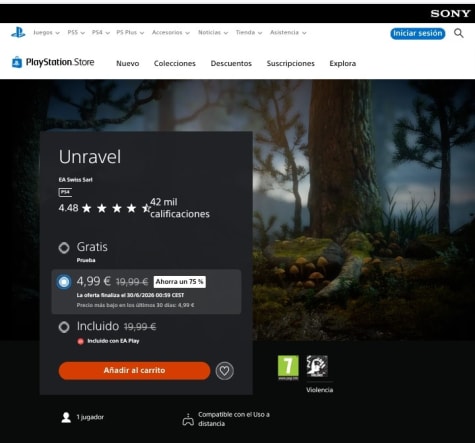Open the Descuentos store tab
Image resolution: width=475 pixels, height=443 pixels.
click(231, 63)
